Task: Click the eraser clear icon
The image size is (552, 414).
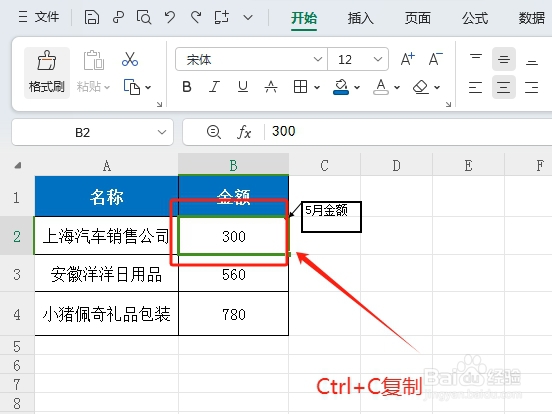Action: pos(420,87)
